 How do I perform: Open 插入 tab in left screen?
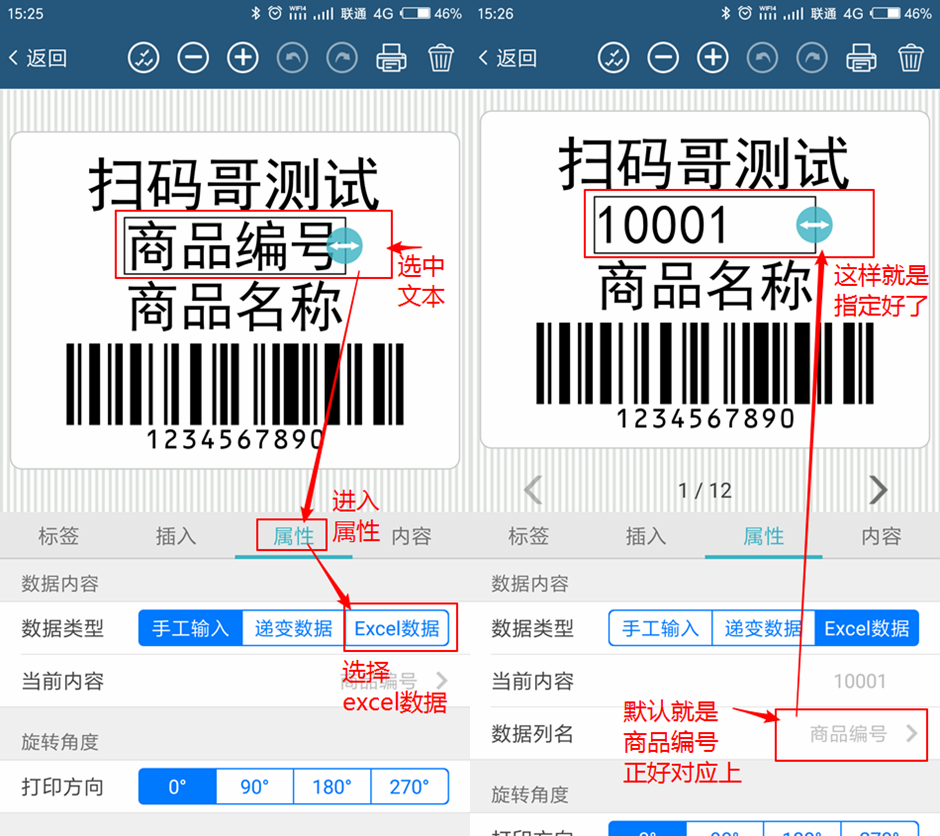(176, 536)
